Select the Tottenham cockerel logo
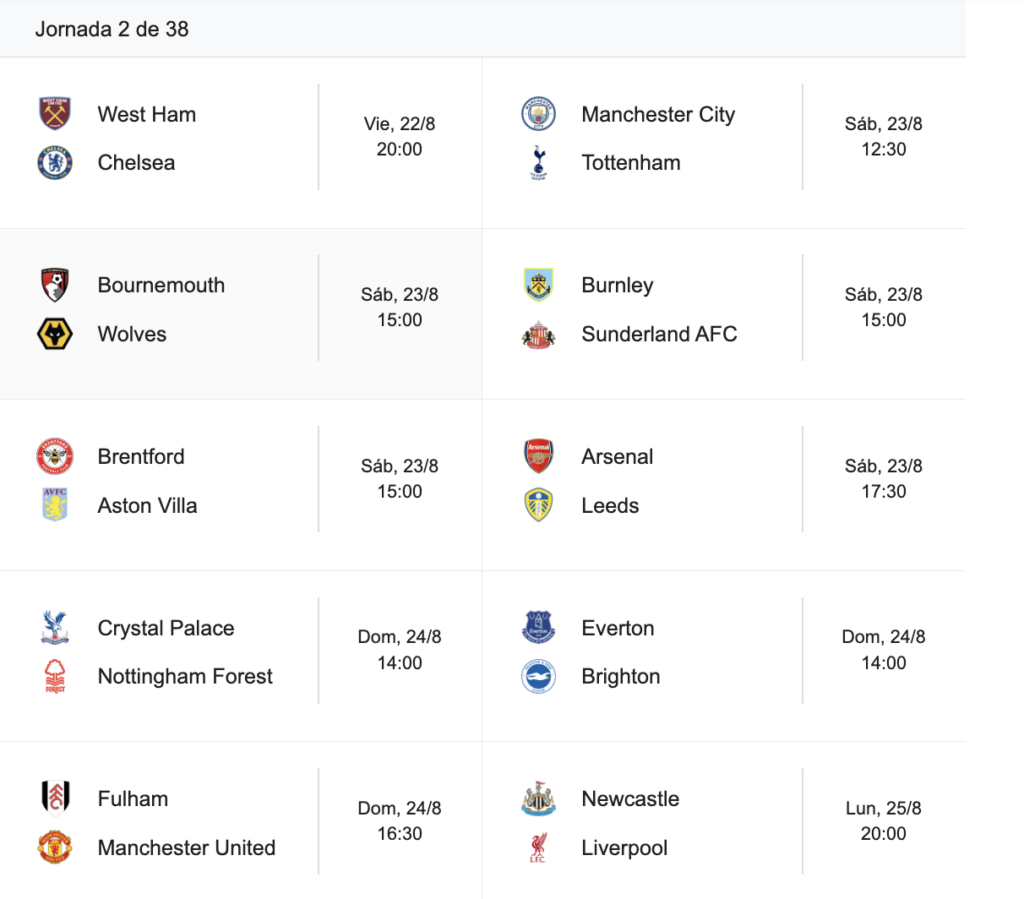This screenshot has height=899, width=1024. click(x=539, y=163)
